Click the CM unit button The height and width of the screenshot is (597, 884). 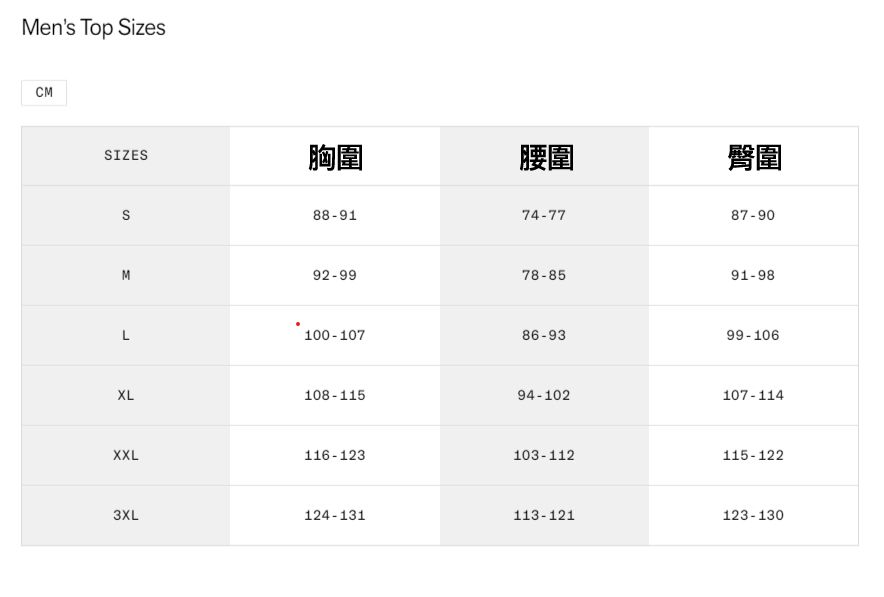coord(44,93)
